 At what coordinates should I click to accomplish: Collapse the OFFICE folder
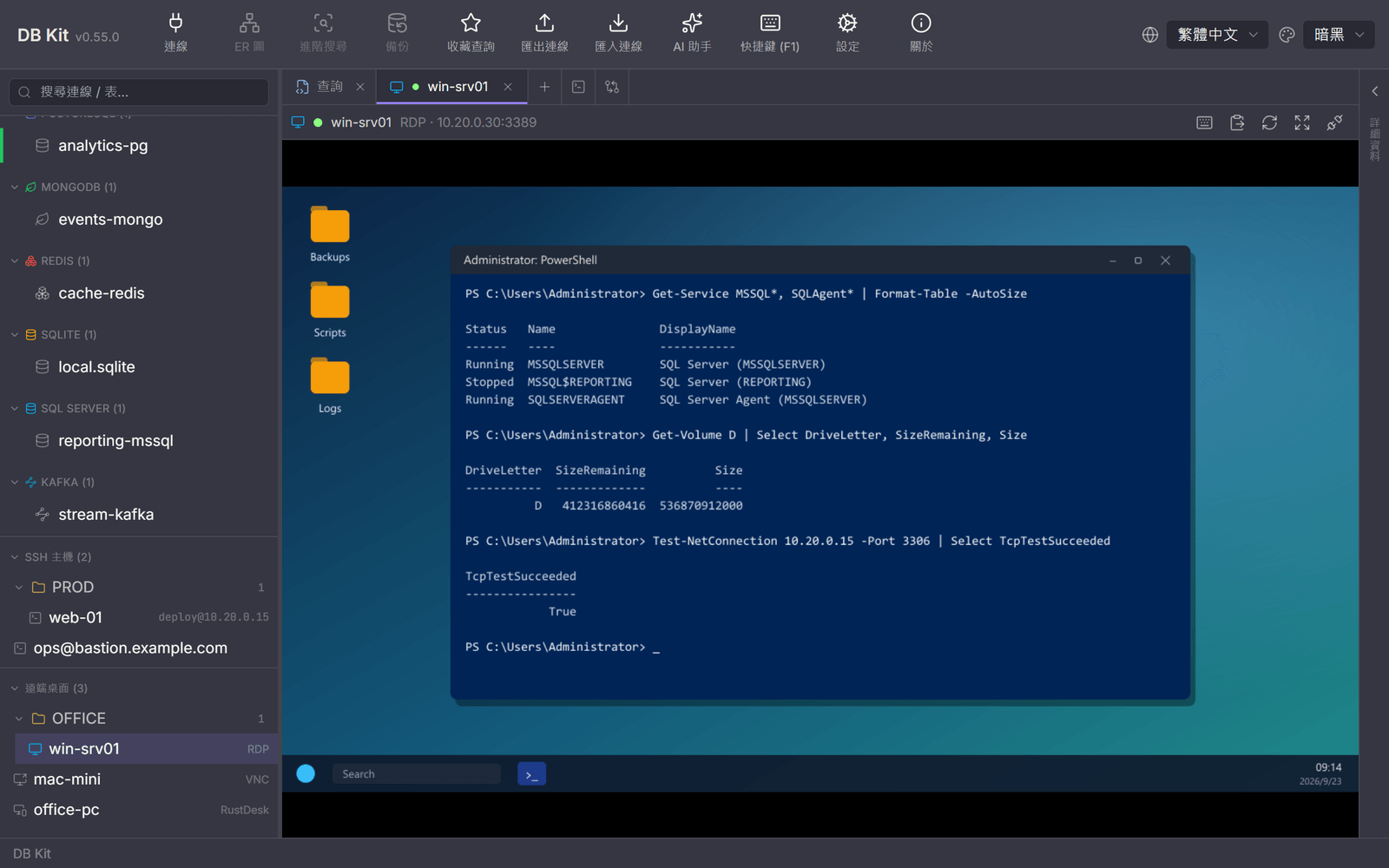[x=19, y=719]
